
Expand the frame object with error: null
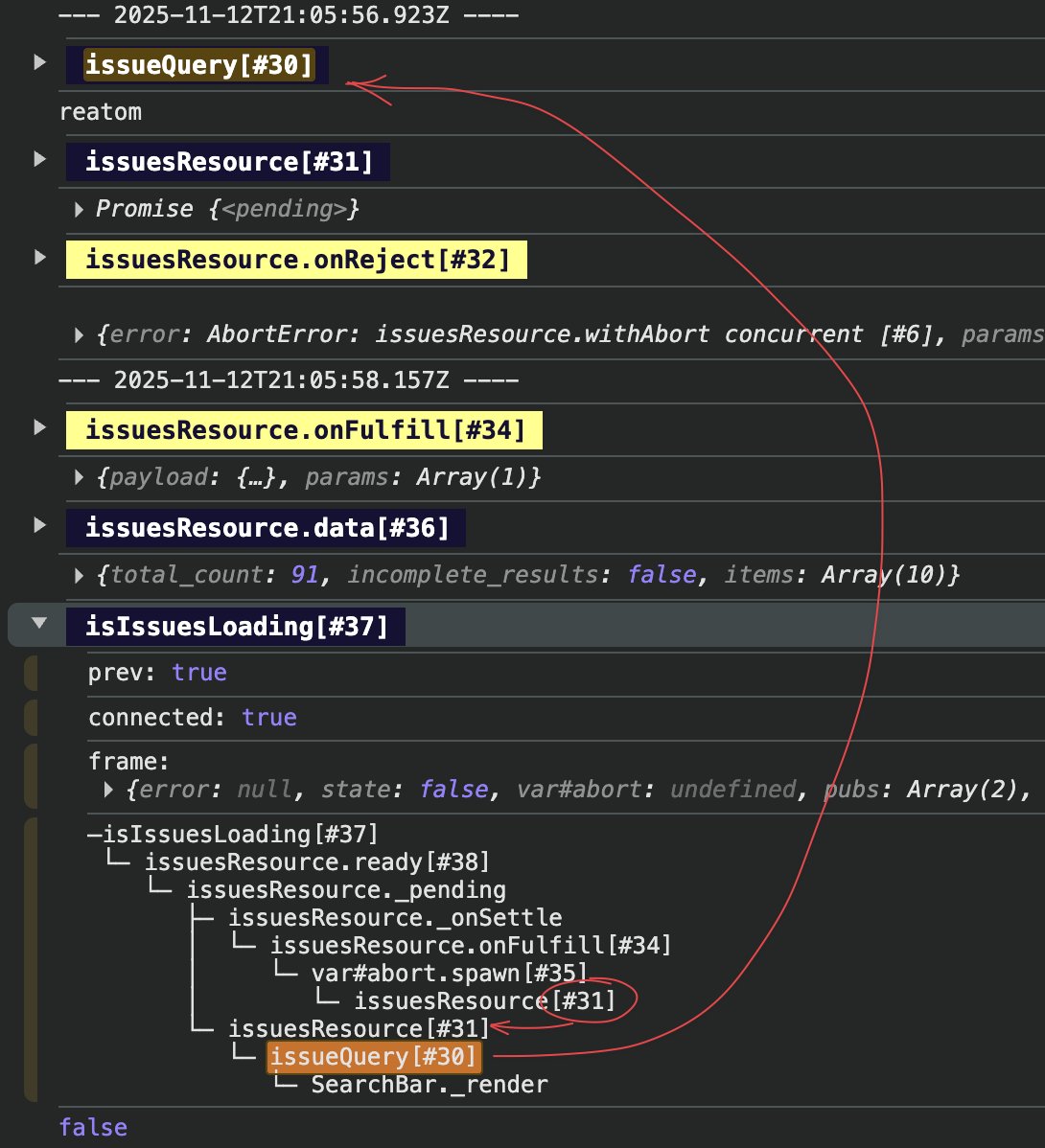coord(109,790)
